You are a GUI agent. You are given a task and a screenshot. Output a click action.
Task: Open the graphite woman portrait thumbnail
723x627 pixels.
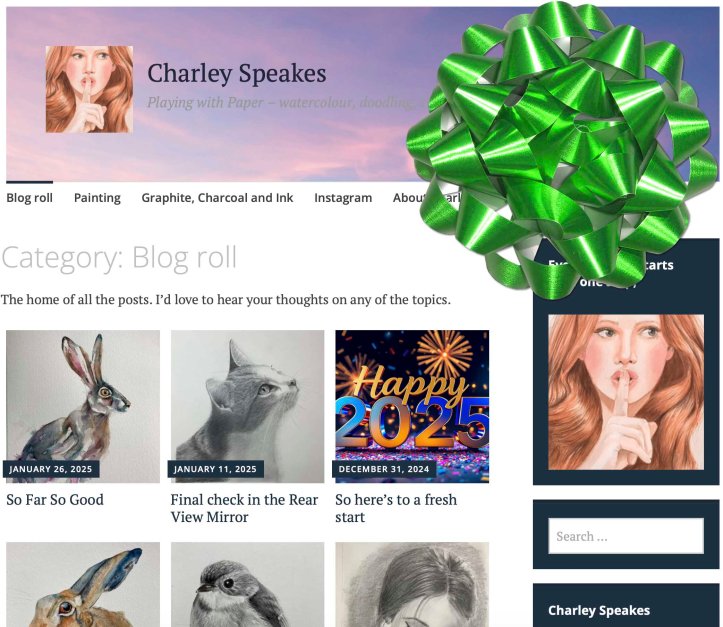coord(412,585)
